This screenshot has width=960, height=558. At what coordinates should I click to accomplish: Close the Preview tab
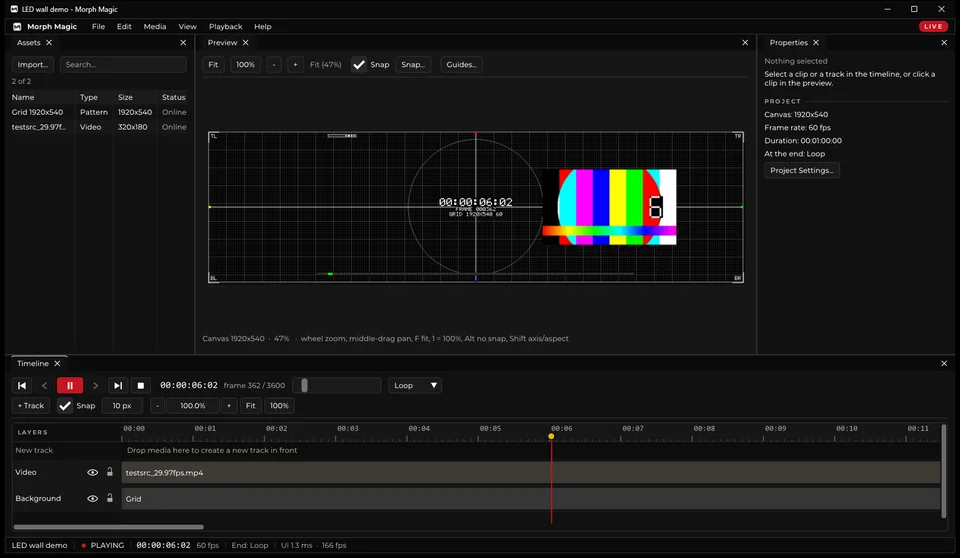(x=246, y=43)
